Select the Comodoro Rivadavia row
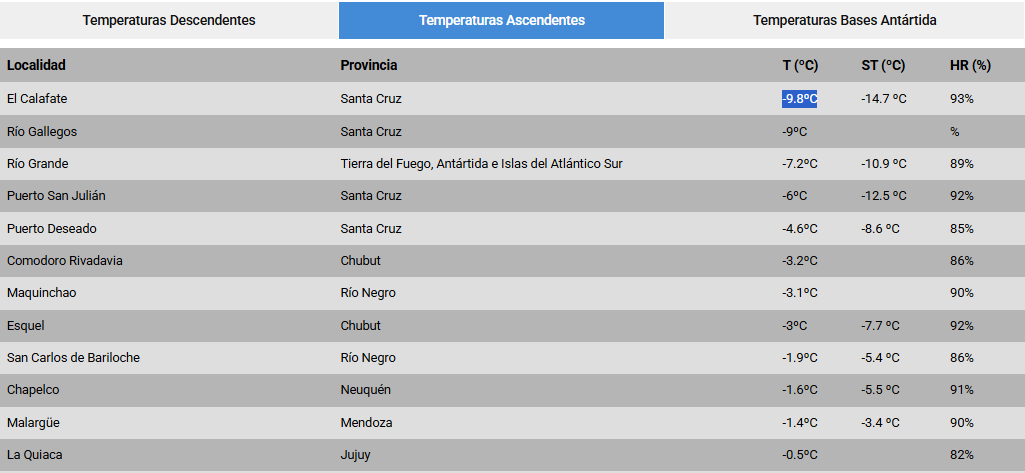The image size is (1025, 473). 66,261
